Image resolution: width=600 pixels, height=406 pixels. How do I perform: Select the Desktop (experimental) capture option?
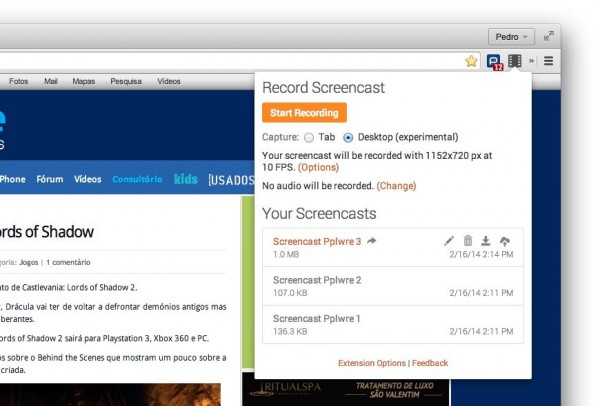(x=348, y=137)
